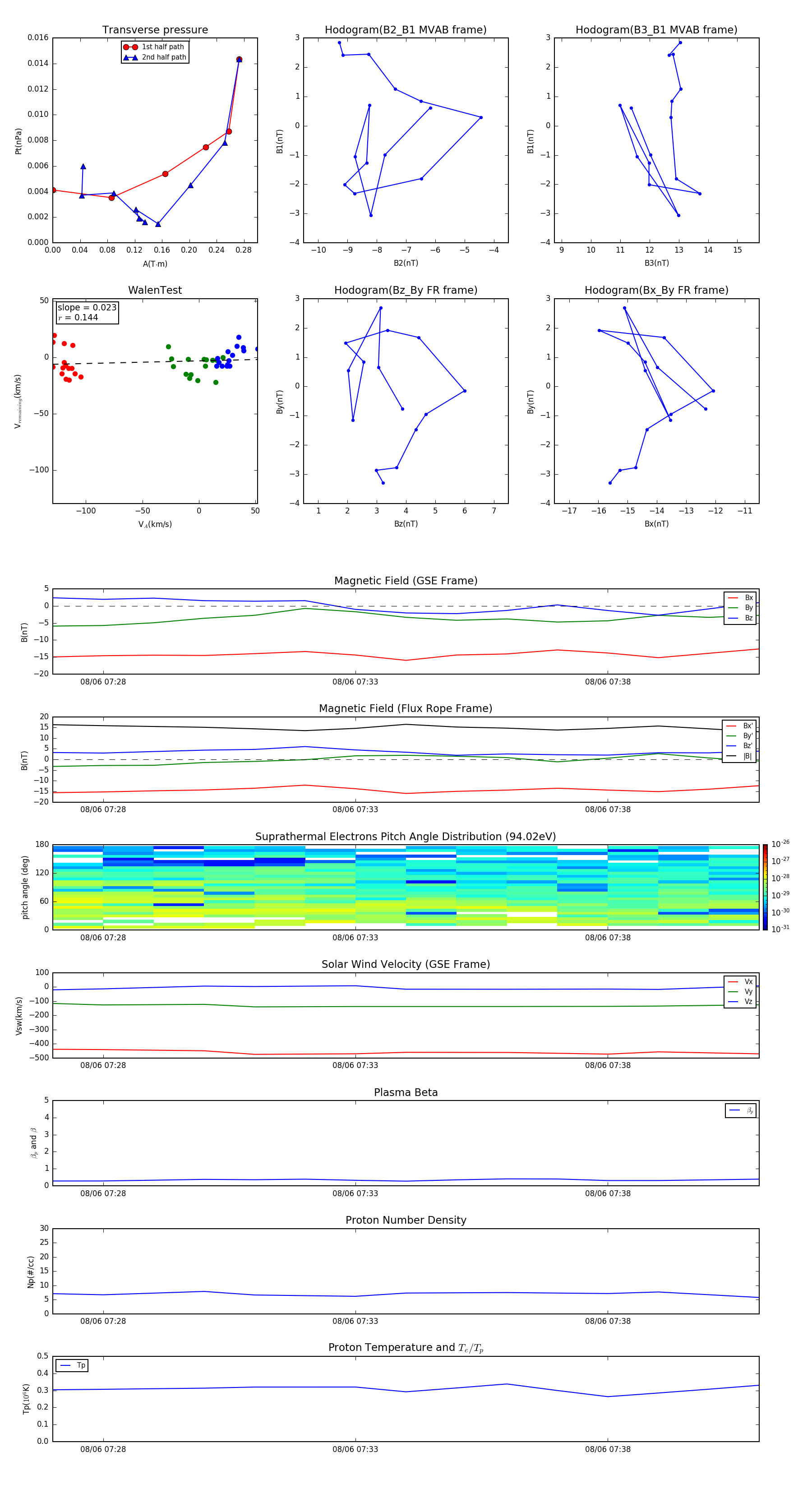Click the "r = 0.144" annotation
This screenshot has width=812, height=1489.
78,317
